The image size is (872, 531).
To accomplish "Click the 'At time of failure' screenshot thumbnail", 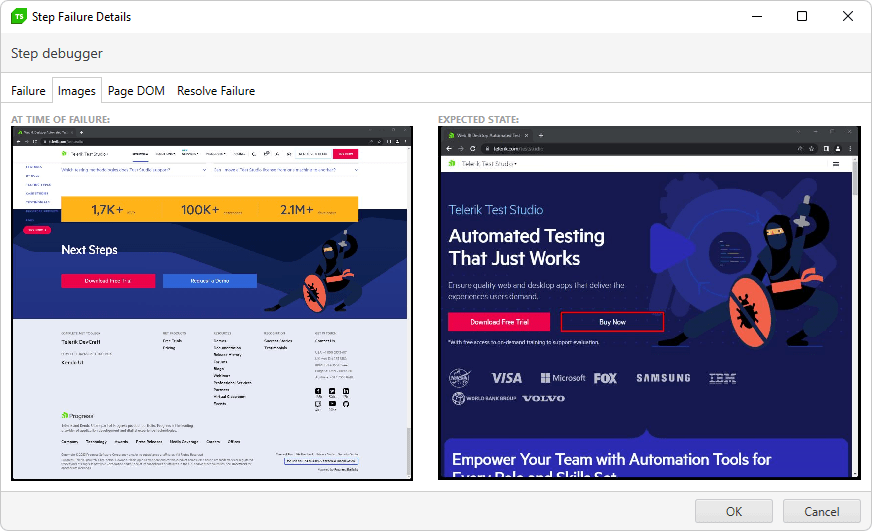I will coord(212,303).
